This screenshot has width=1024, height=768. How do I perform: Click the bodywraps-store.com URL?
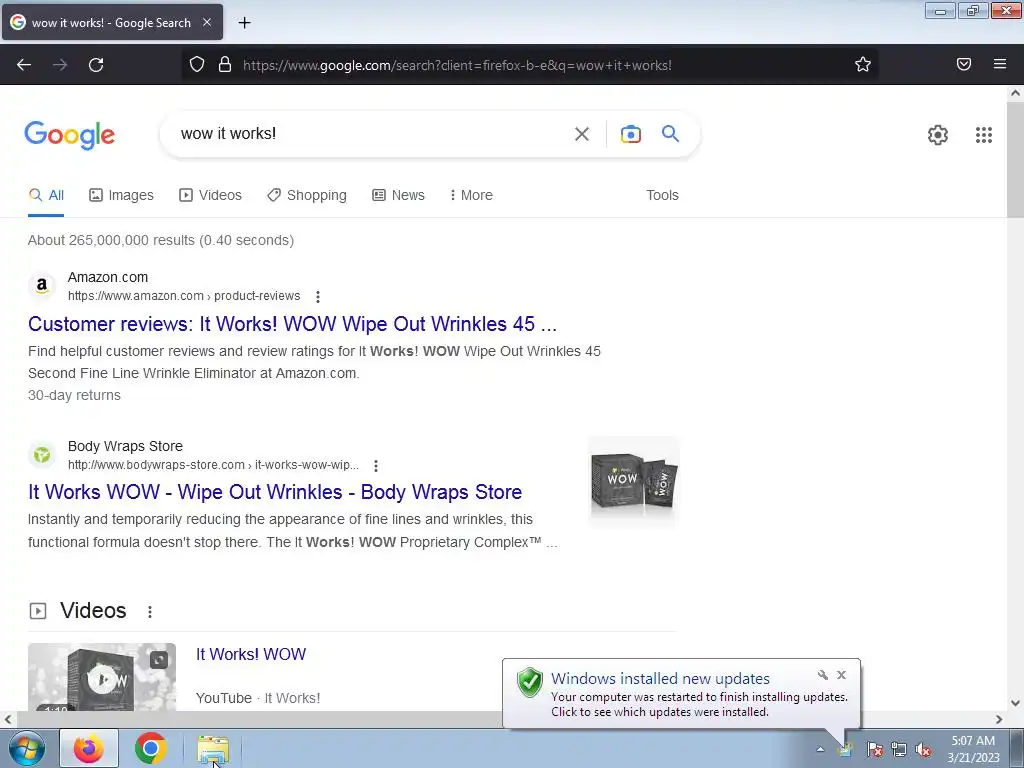point(214,465)
